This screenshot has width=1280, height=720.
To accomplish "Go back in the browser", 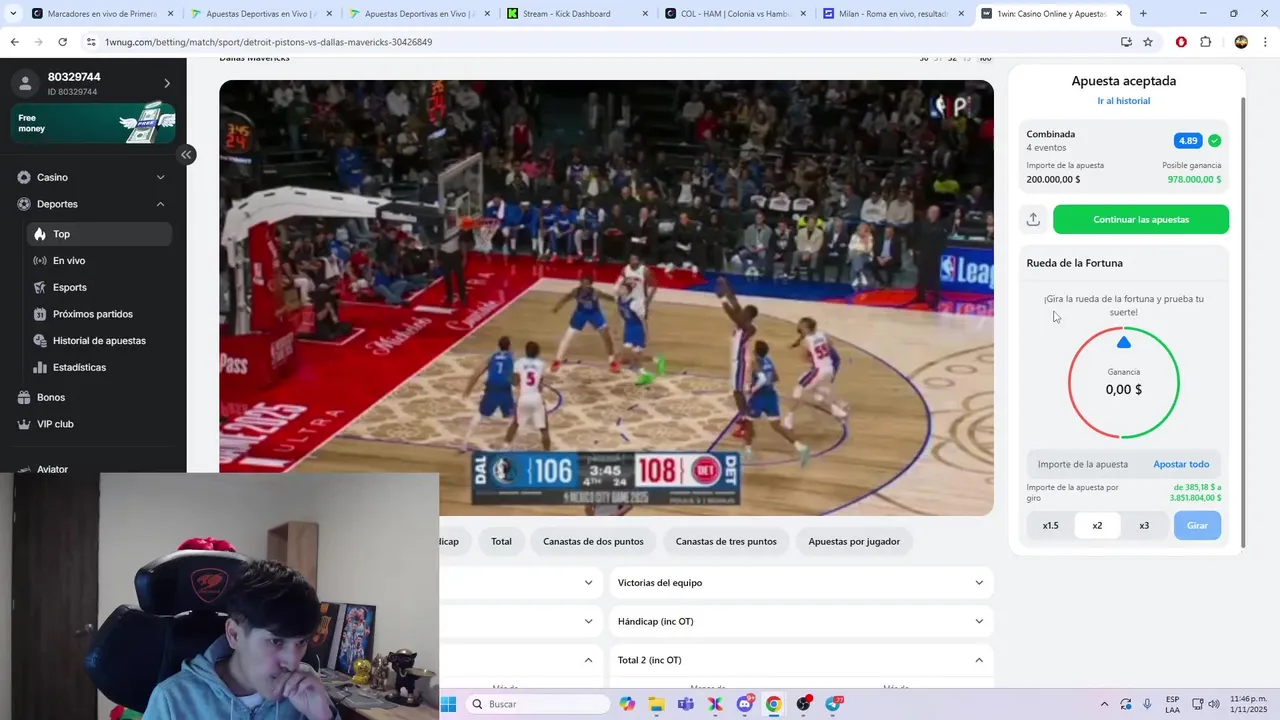I will 14,42.
